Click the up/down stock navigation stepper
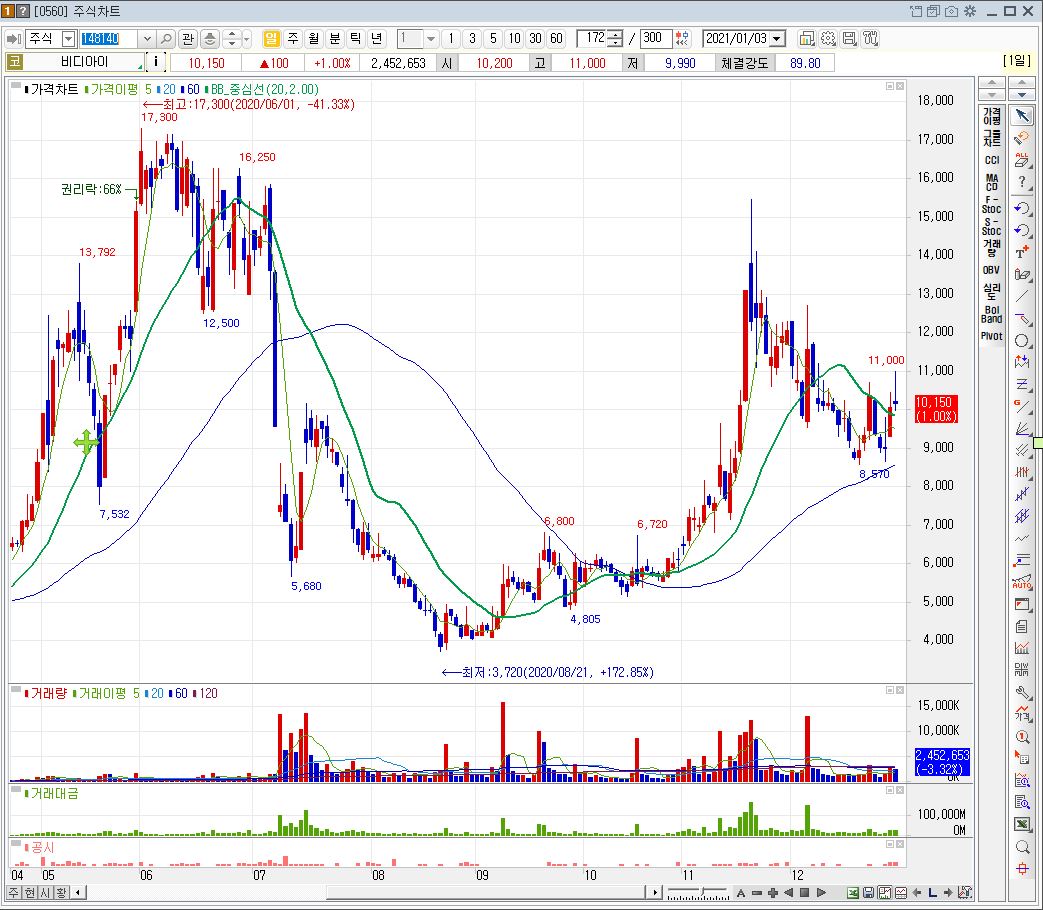The height and width of the screenshot is (910, 1043). [x=231, y=39]
